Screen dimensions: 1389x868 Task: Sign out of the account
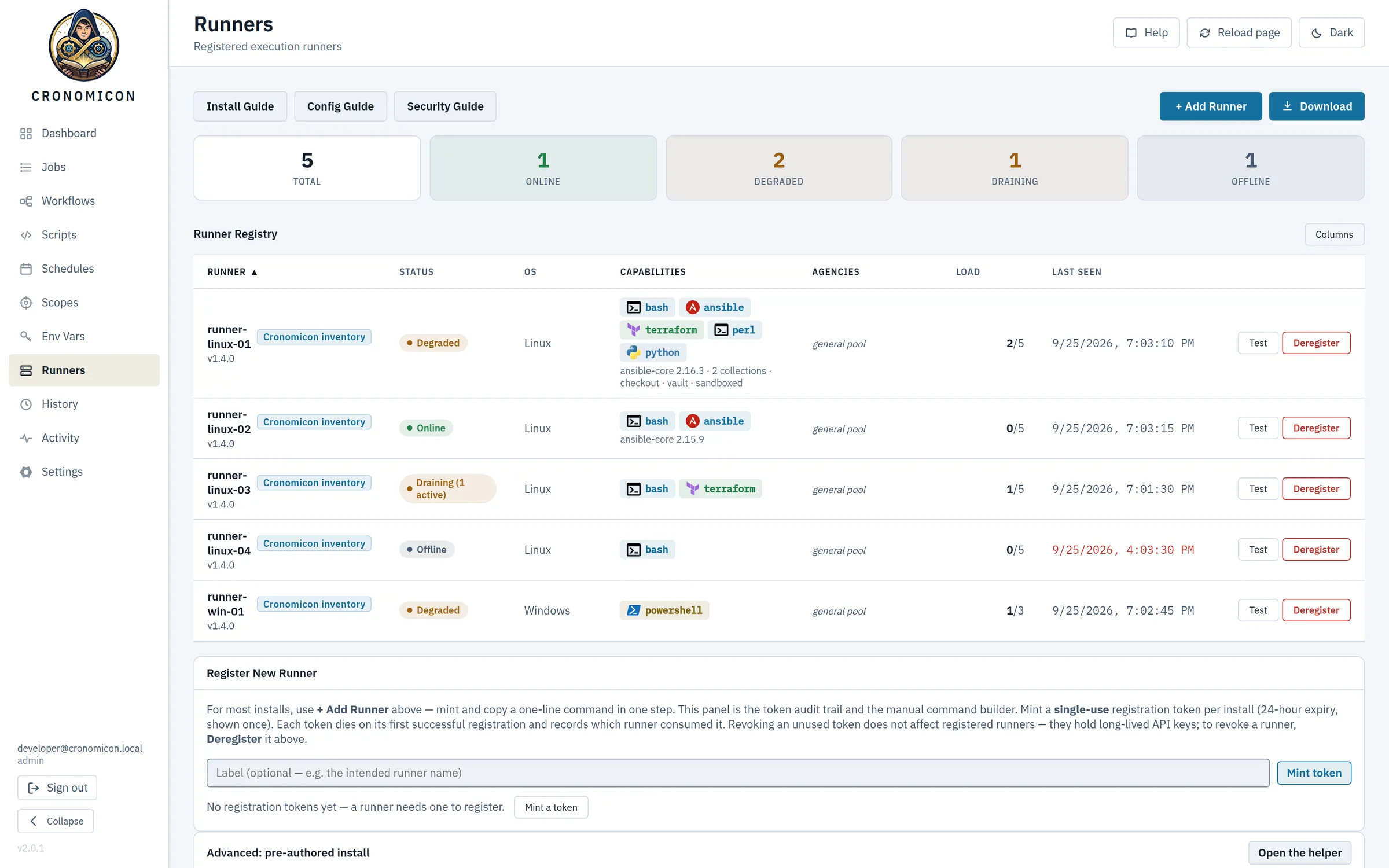click(57, 788)
